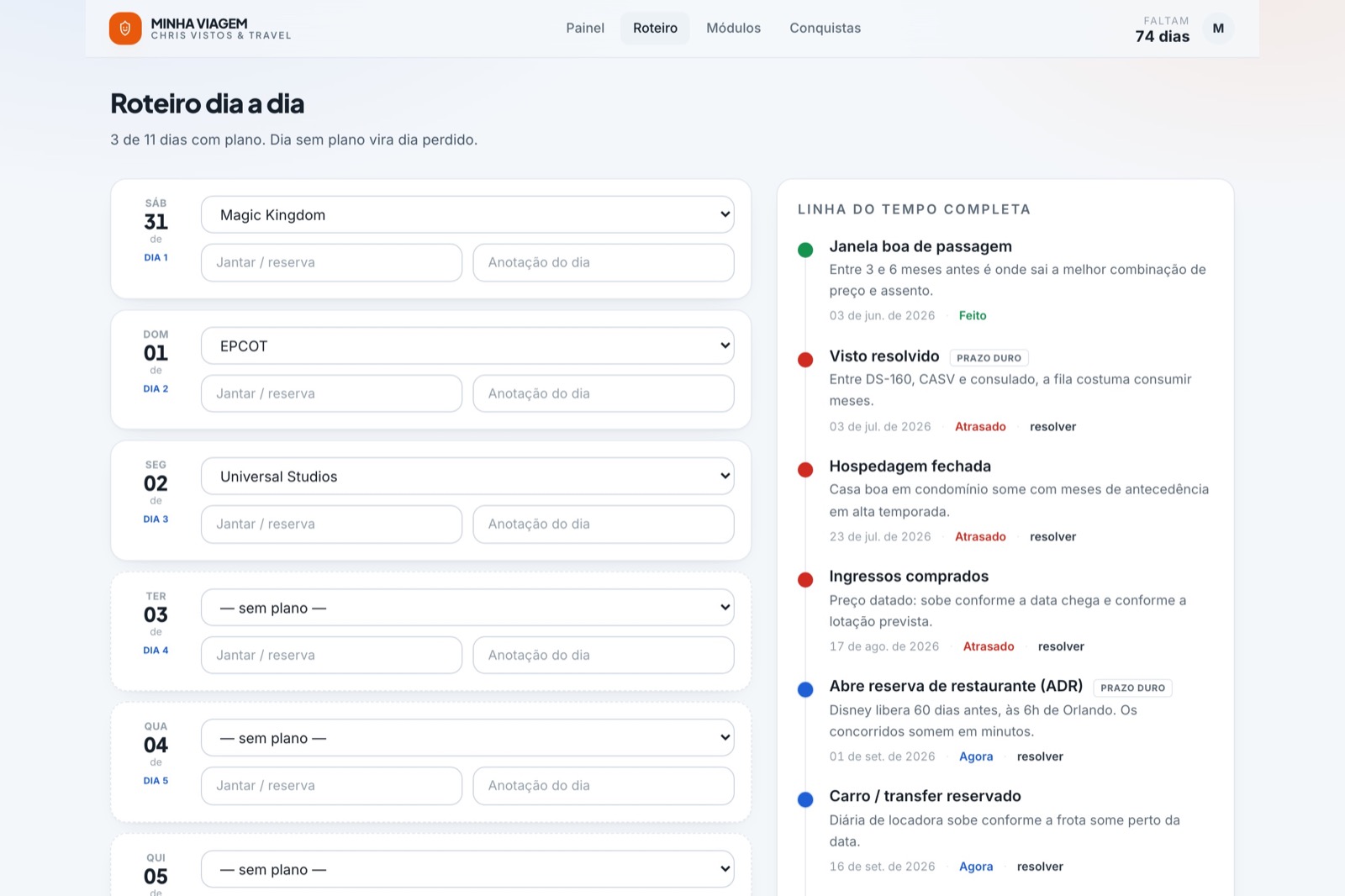Click the 03 de jun. de 2026 date
Screen dimensions: 1345x896
click(x=882, y=316)
